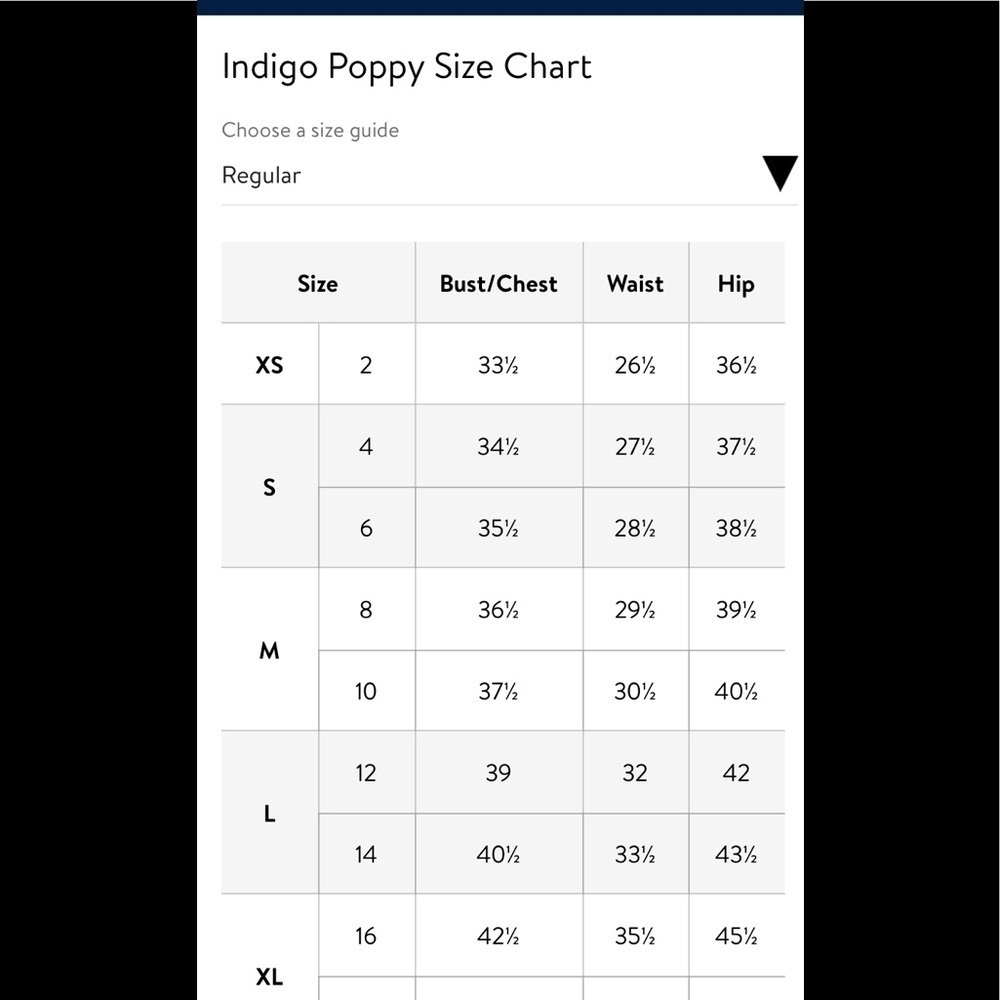
Task: Click the dark blue header bar at top
Action: click(x=501, y=7)
